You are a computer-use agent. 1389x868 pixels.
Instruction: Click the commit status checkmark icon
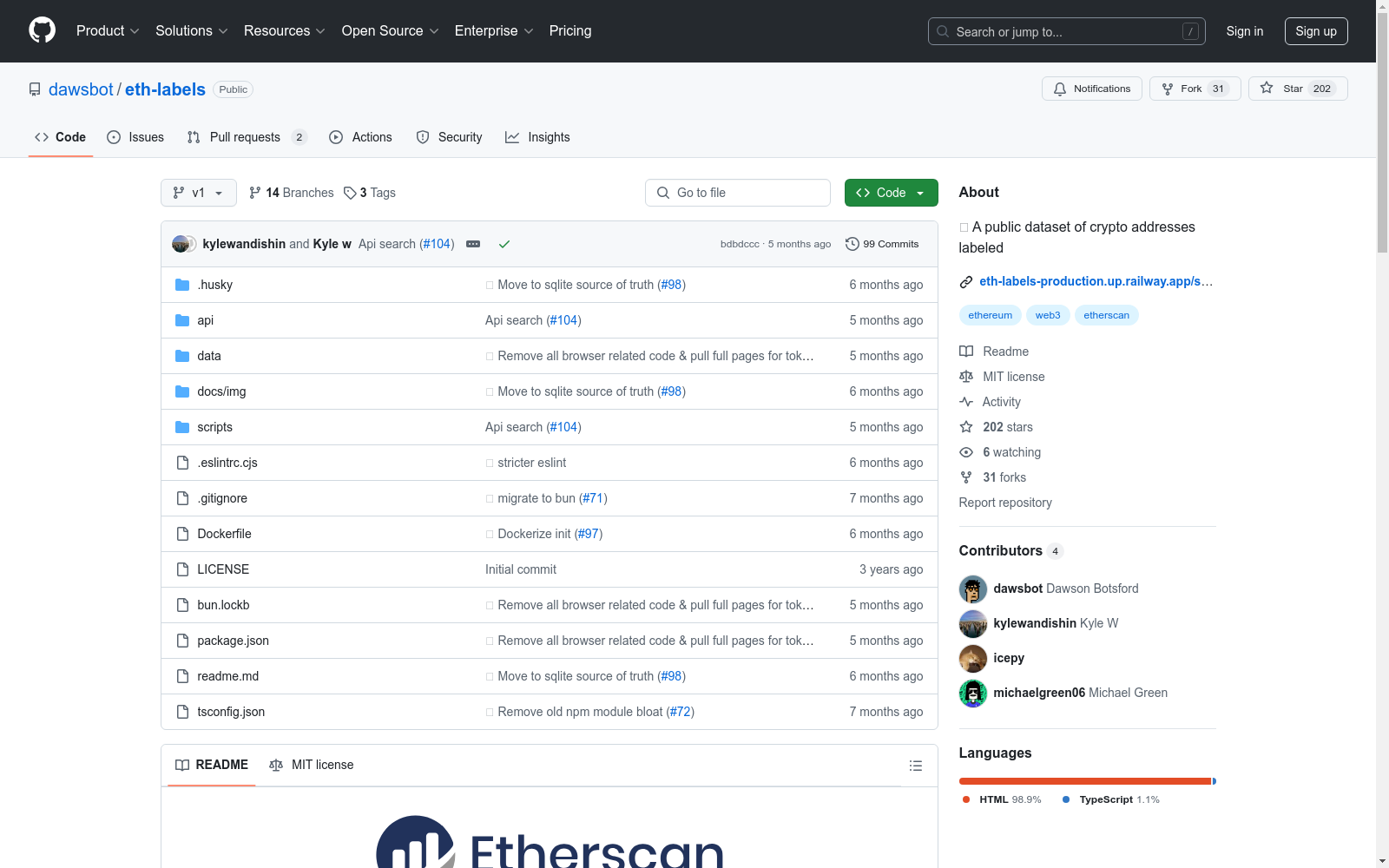[x=504, y=244]
